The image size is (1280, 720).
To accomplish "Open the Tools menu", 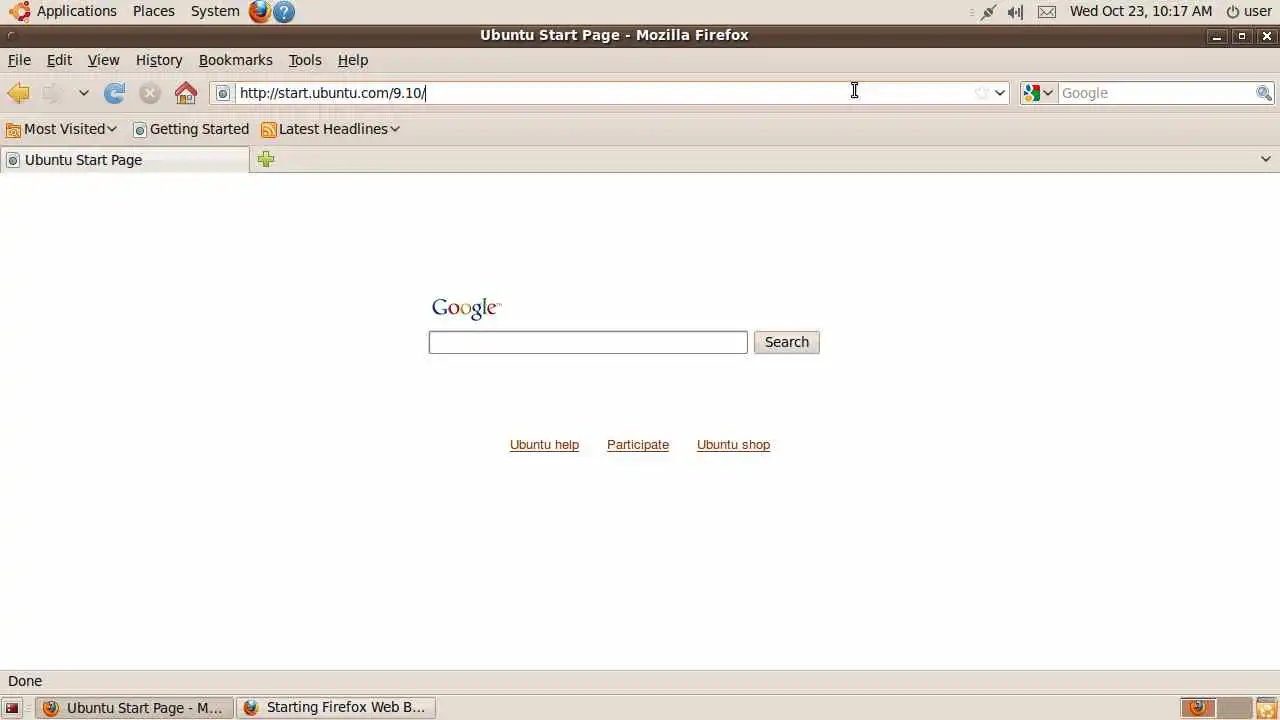I will pos(305,60).
